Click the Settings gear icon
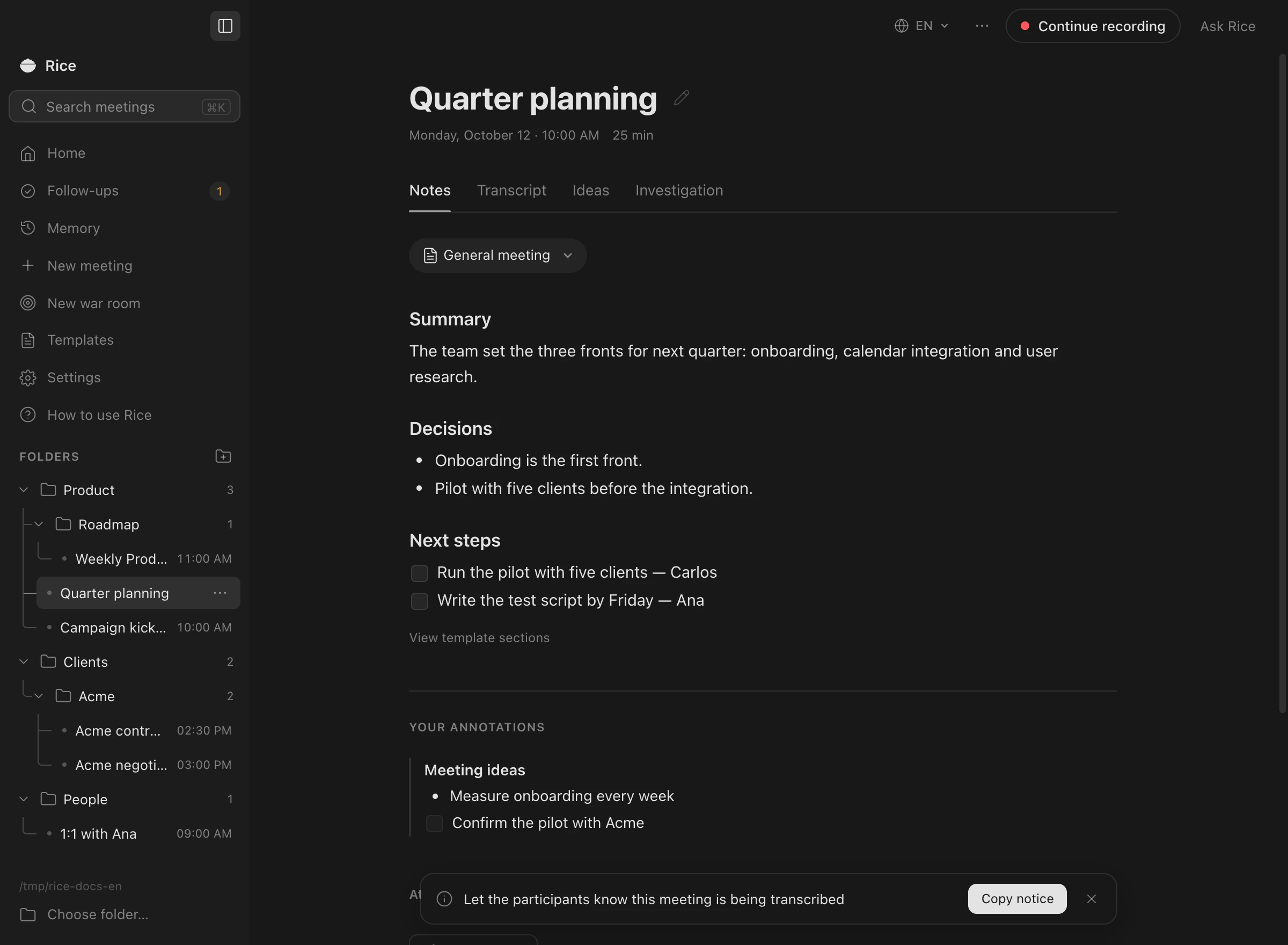Image resolution: width=1288 pixels, height=945 pixels. click(28, 377)
